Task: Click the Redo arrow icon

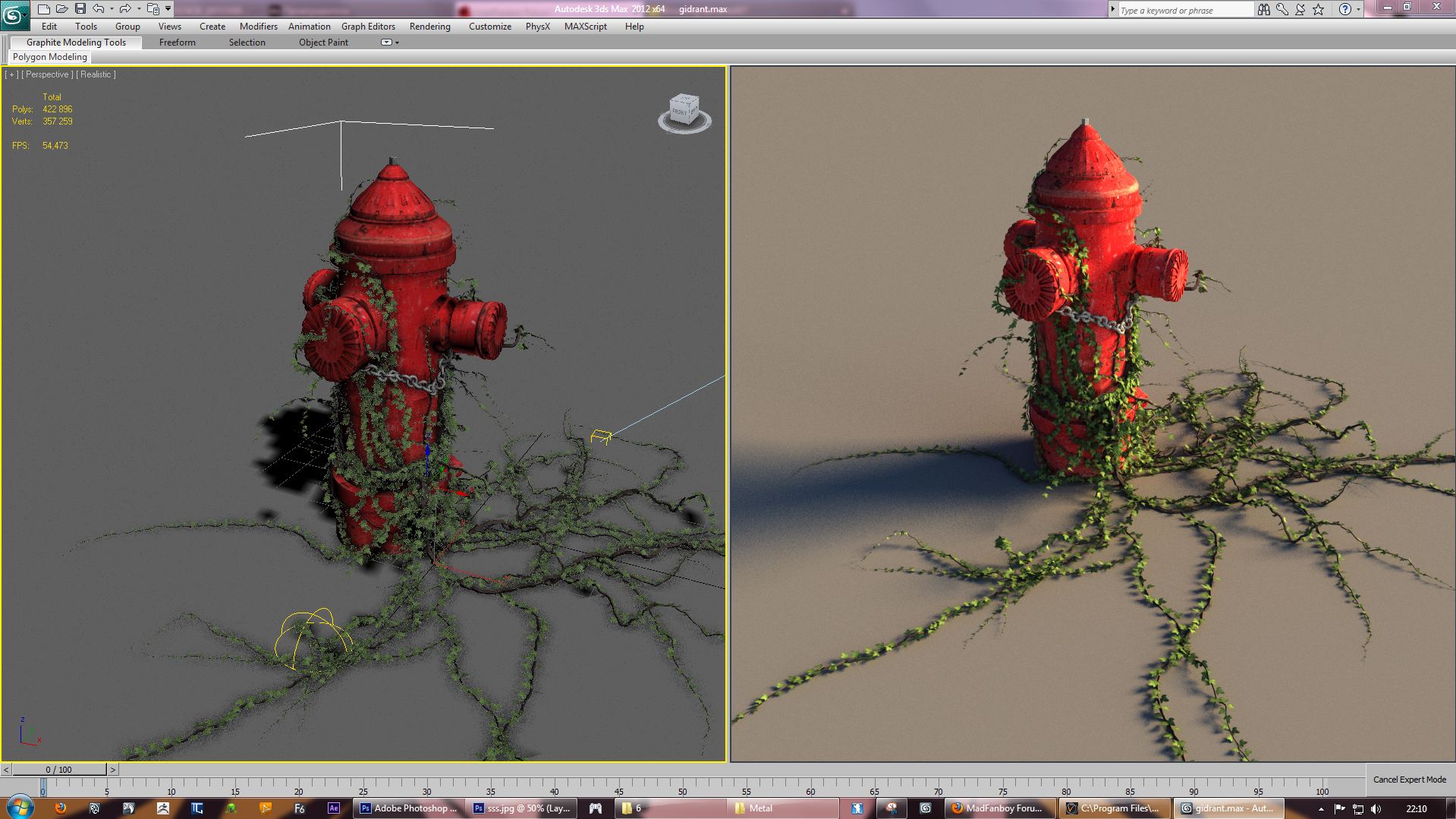Action: (x=124, y=9)
